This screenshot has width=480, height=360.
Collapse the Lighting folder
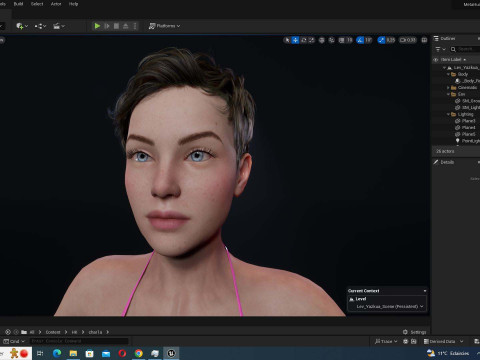[448, 114]
